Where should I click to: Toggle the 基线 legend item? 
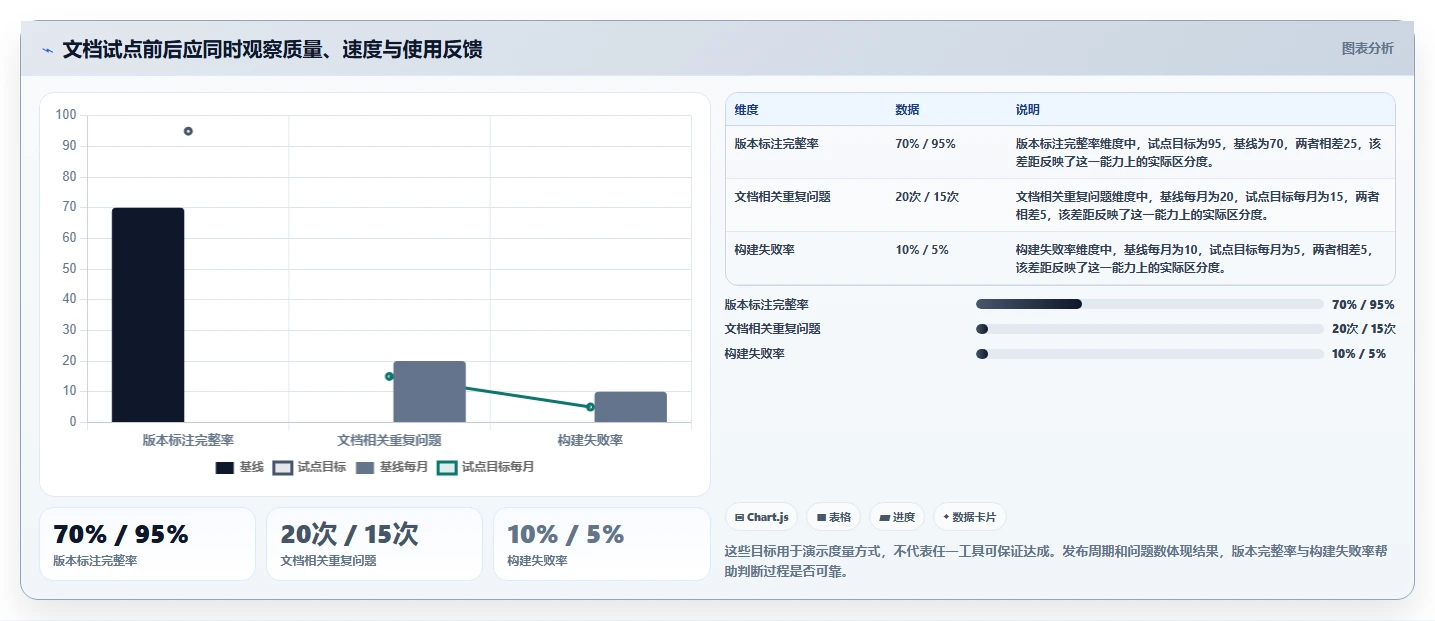(240, 467)
